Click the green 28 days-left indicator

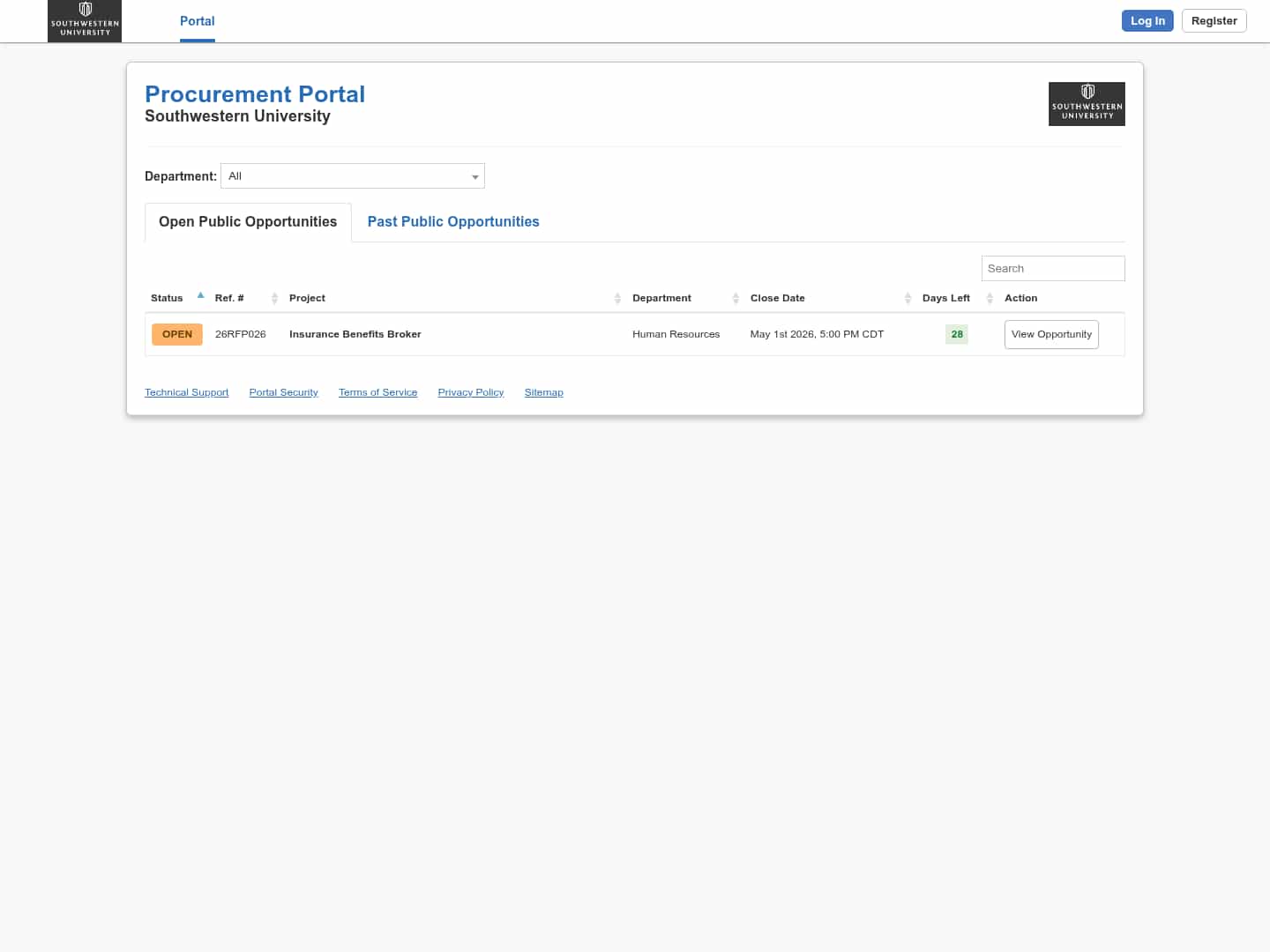pos(957,334)
